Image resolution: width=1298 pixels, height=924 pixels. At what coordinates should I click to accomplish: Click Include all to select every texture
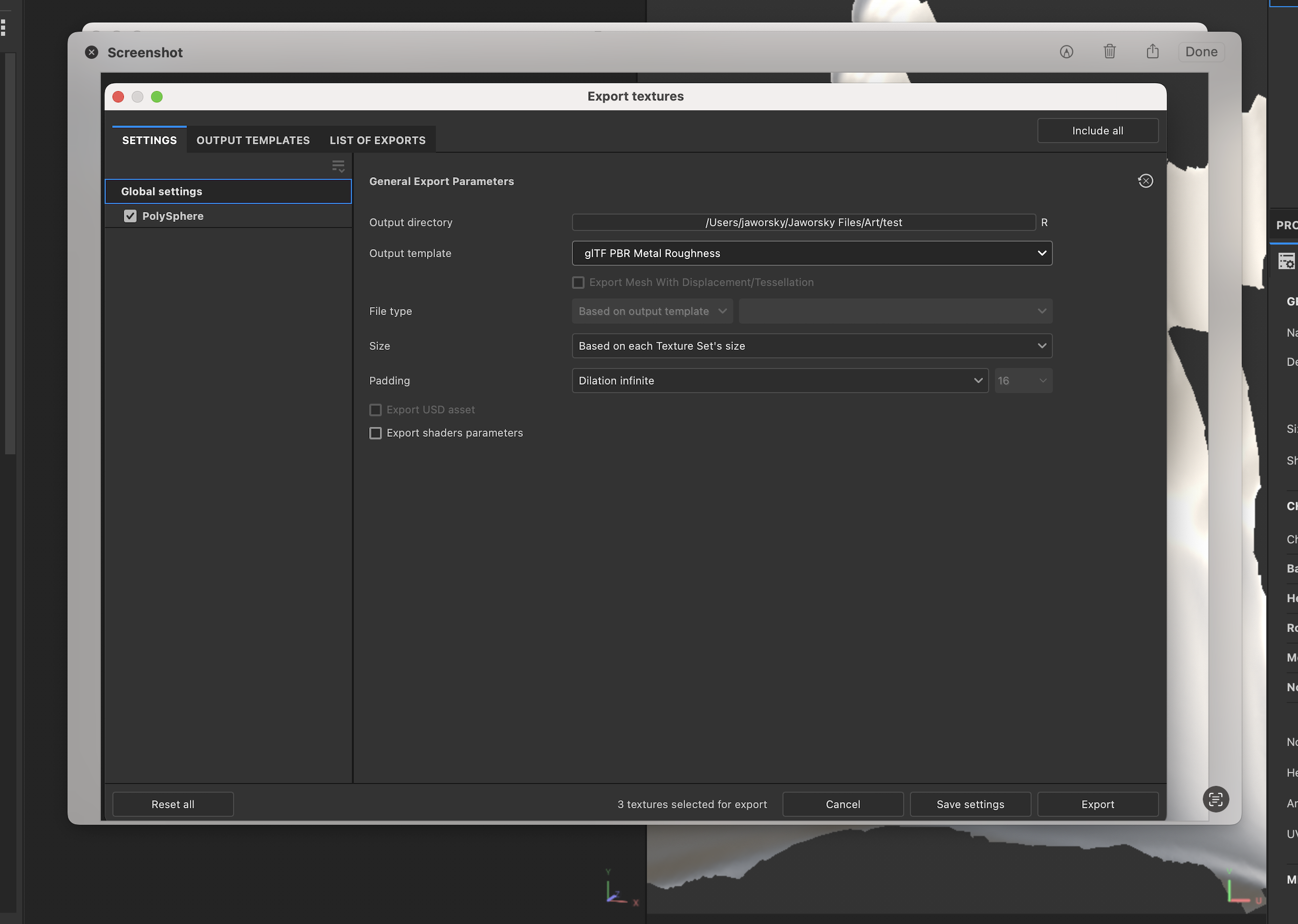tap(1097, 130)
